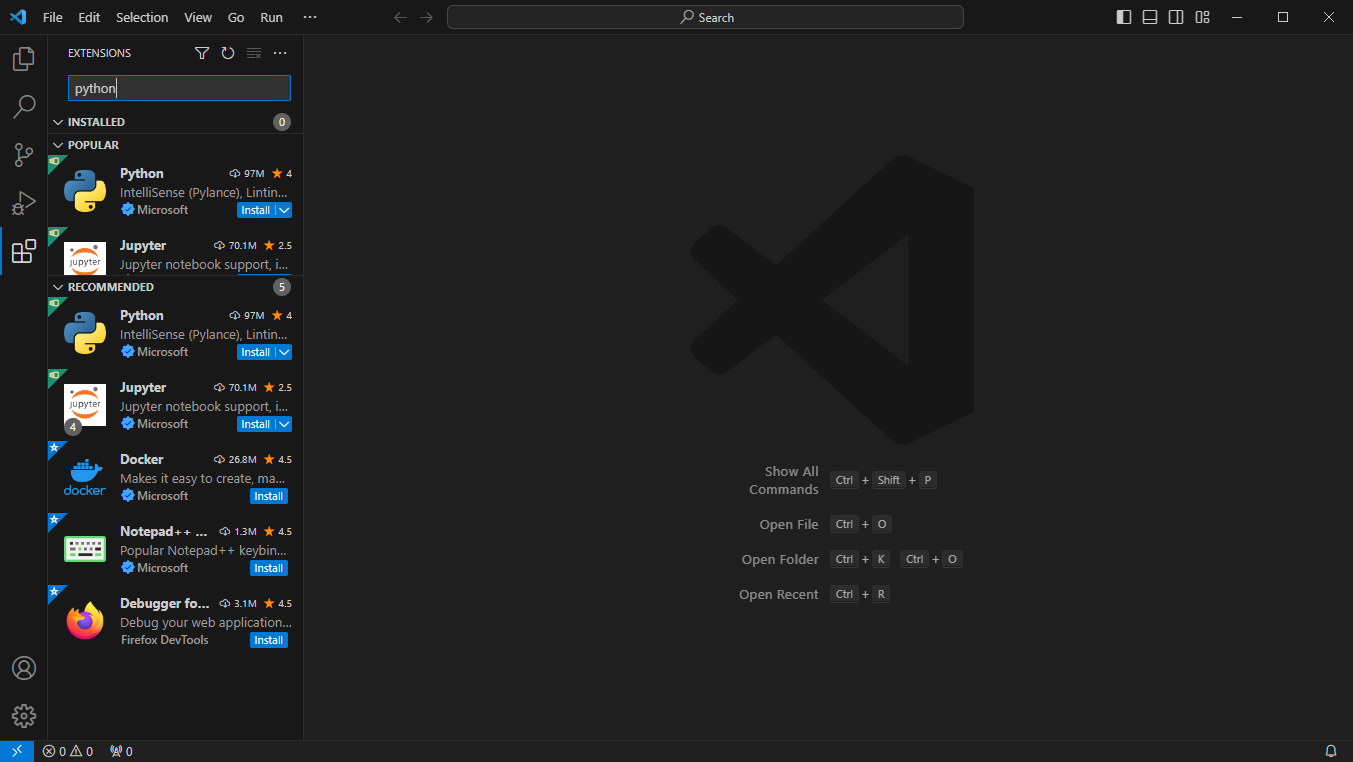Refresh the extensions list
This screenshot has width=1353, height=762.
point(228,53)
